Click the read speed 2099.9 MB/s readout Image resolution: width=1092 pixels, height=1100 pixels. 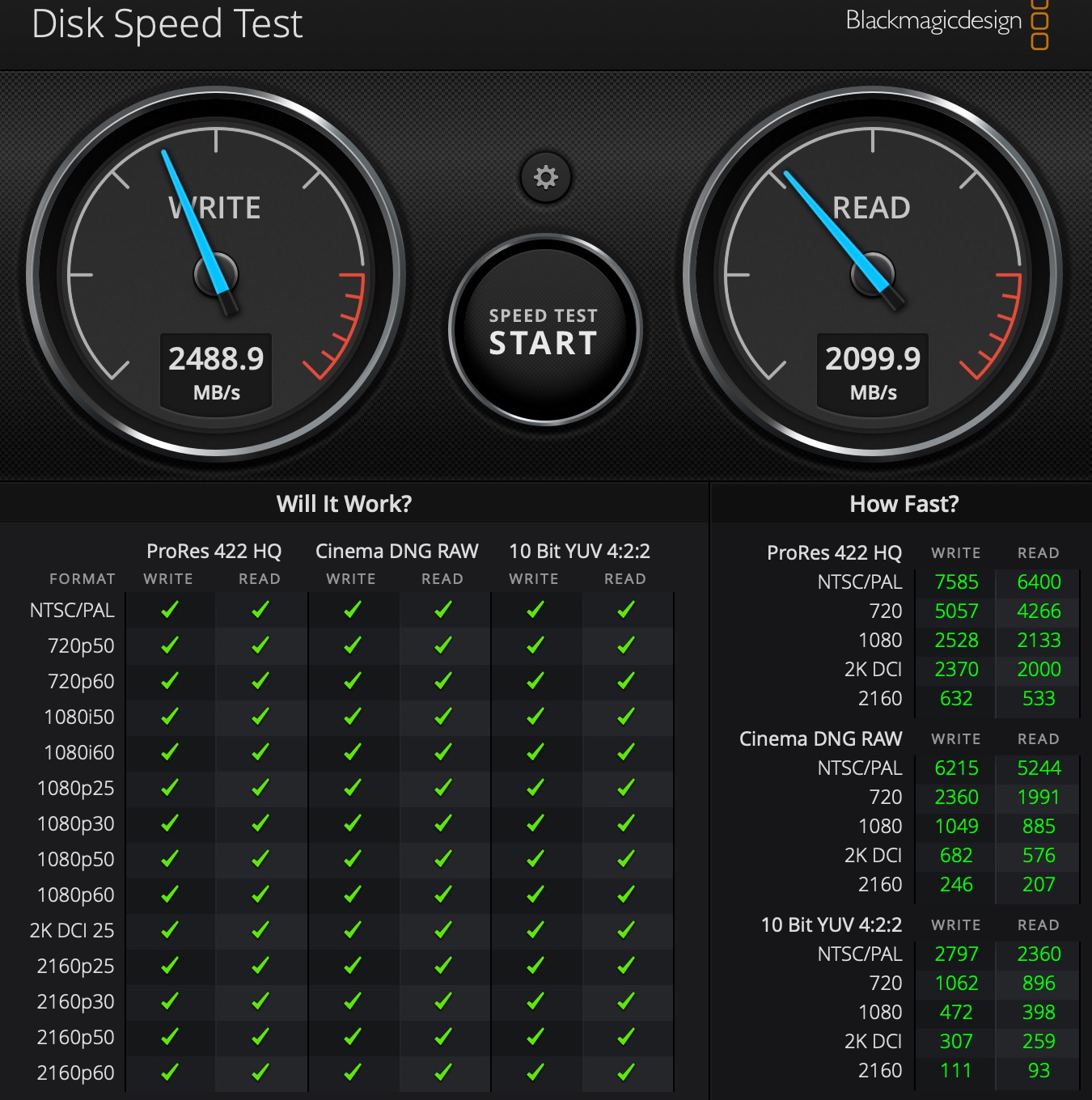tap(873, 372)
